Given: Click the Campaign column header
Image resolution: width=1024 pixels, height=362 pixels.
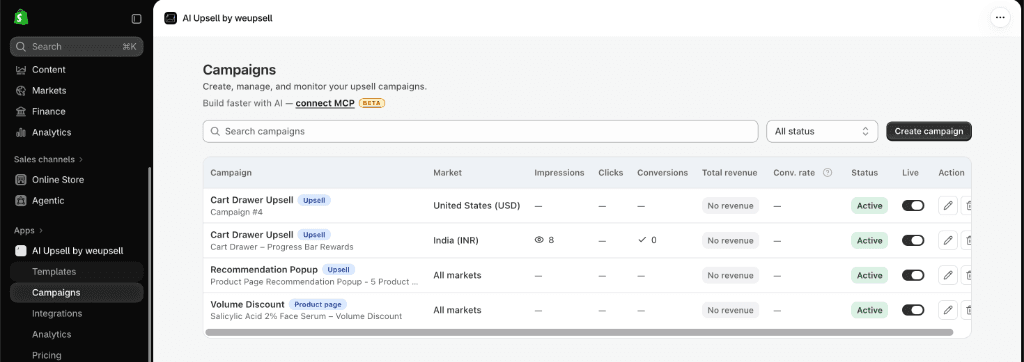Looking at the screenshot, I should 231,173.
